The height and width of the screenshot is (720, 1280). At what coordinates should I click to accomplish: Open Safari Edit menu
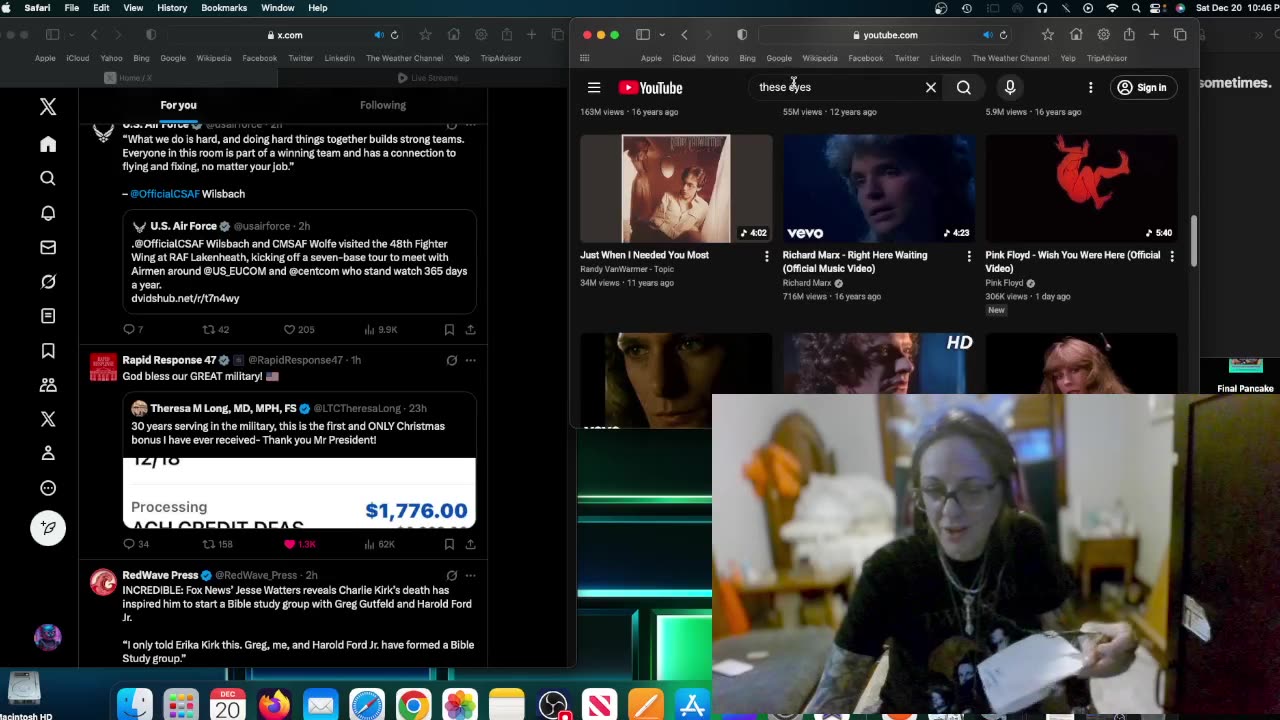(x=101, y=8)
